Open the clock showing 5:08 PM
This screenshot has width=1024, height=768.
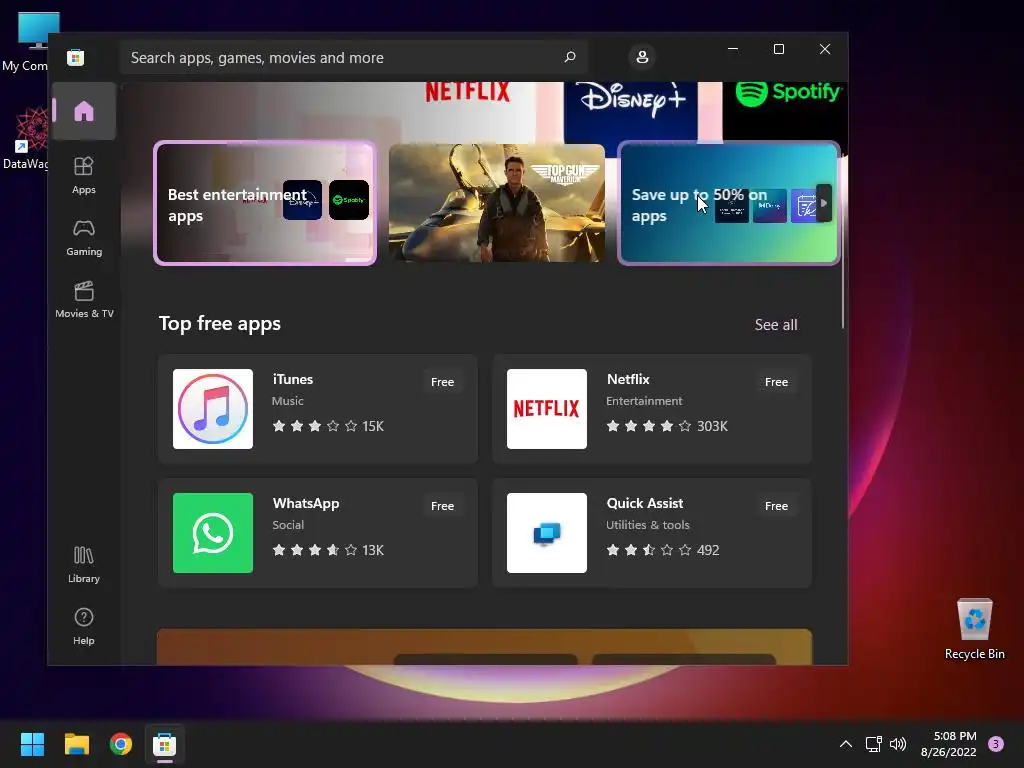pos(948,744)
